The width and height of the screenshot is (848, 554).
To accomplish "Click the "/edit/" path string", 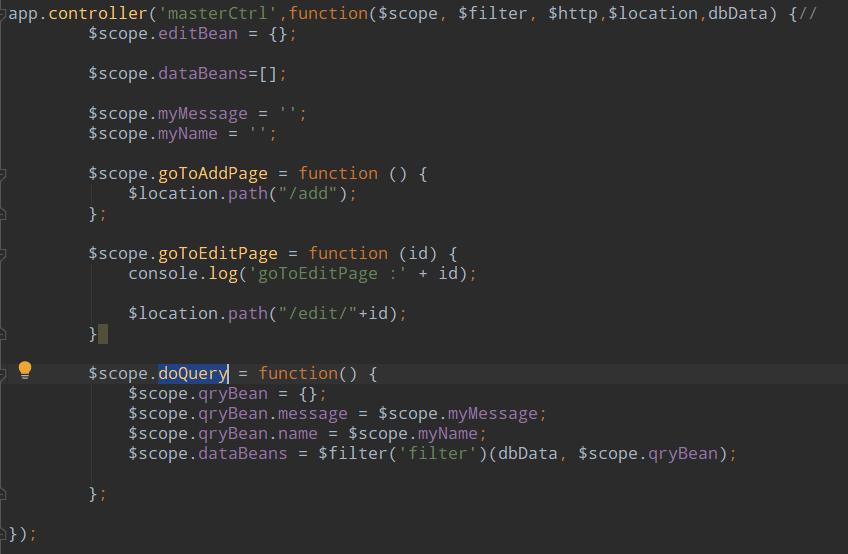I will pos(317,314).
